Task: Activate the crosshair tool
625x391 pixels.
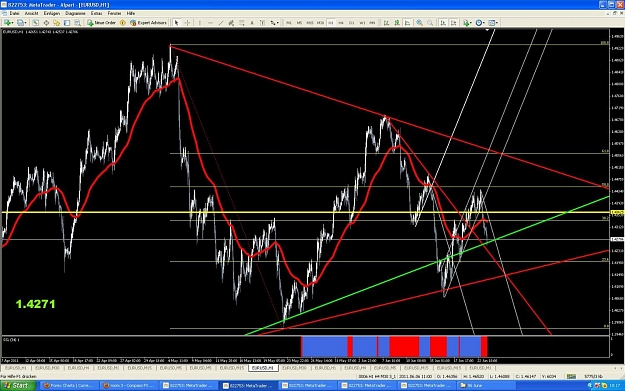Action: 187,23
